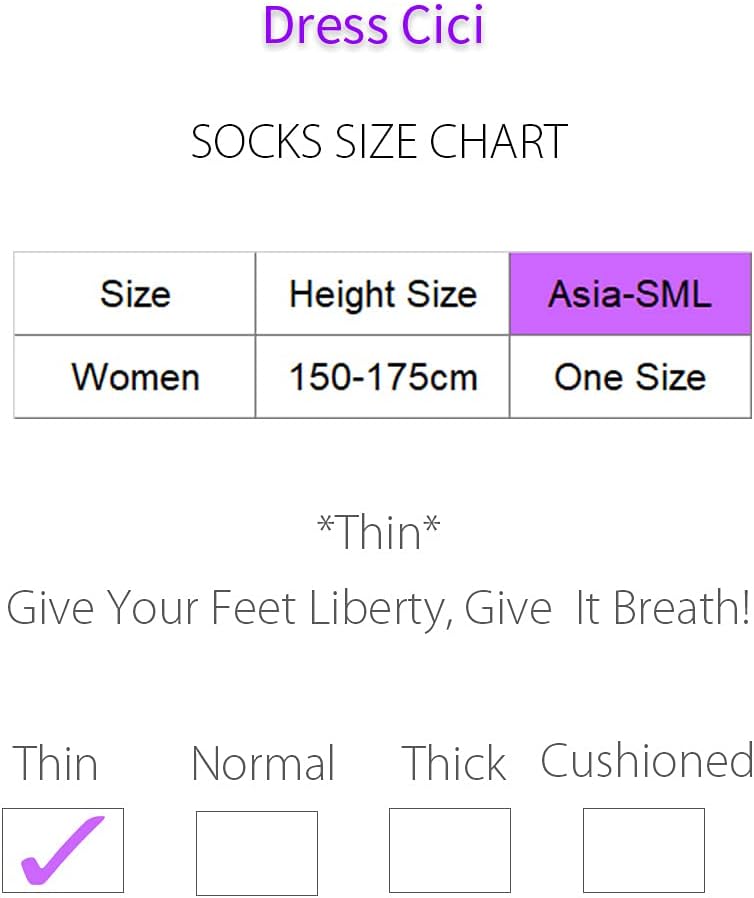
Task: Select the purple Asia-SML header cell
Action: (630, 294)
